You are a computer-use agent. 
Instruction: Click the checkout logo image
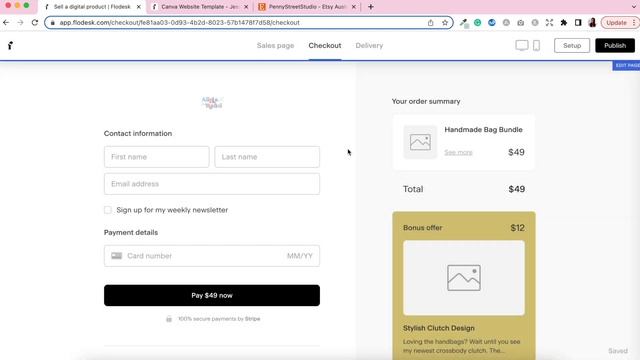coord(212,102)
